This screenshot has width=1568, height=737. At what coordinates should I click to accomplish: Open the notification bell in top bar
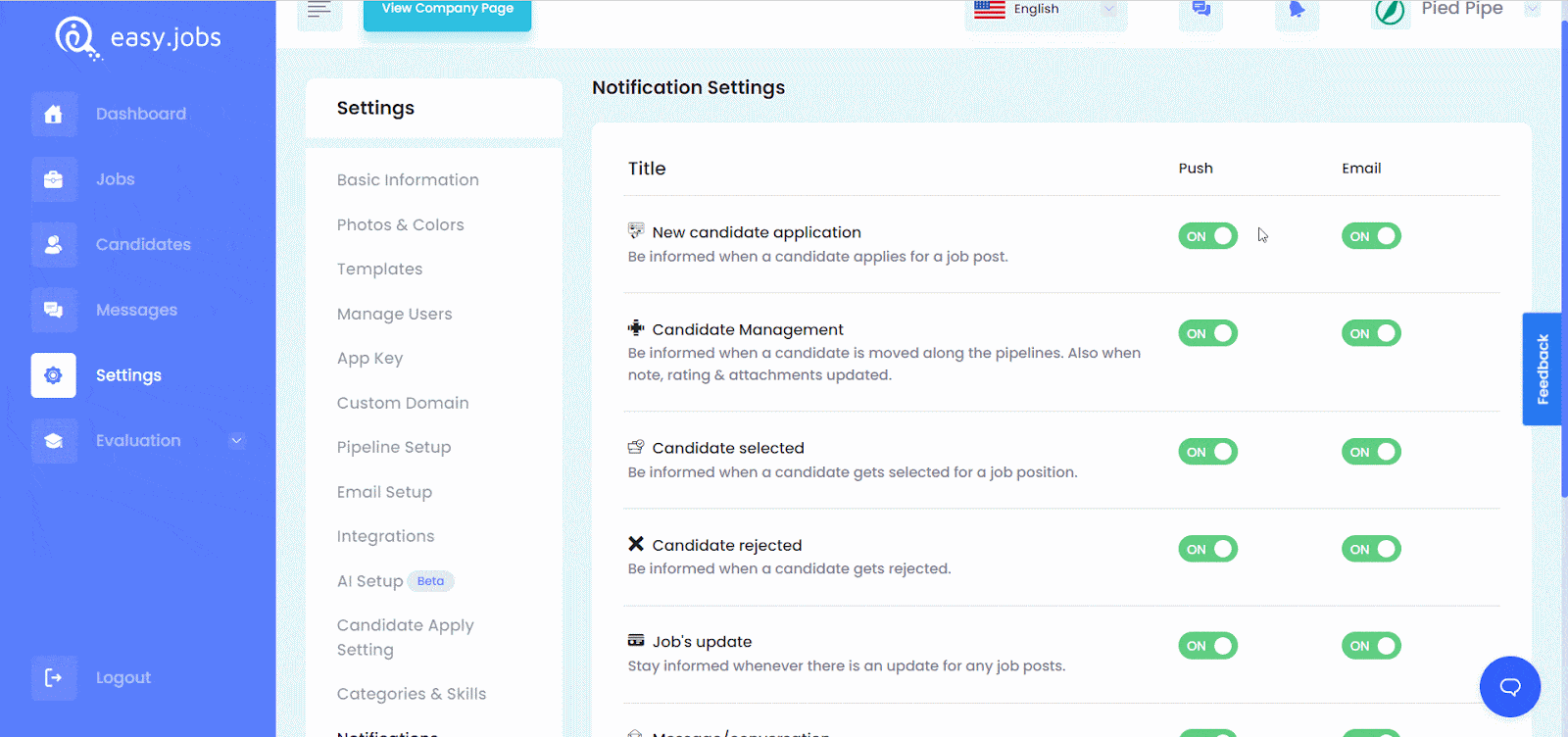coord(1297,10)
